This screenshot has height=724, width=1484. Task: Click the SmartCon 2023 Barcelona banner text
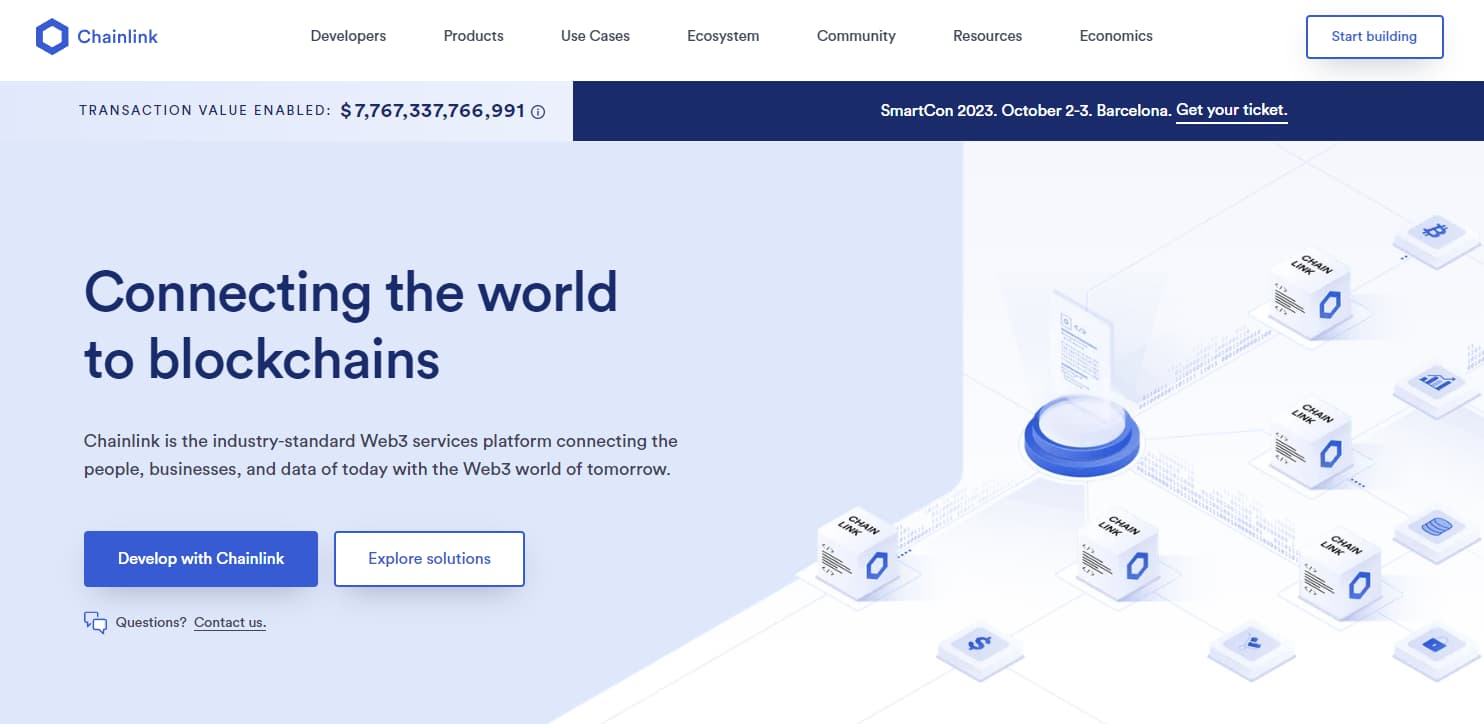1025,111
